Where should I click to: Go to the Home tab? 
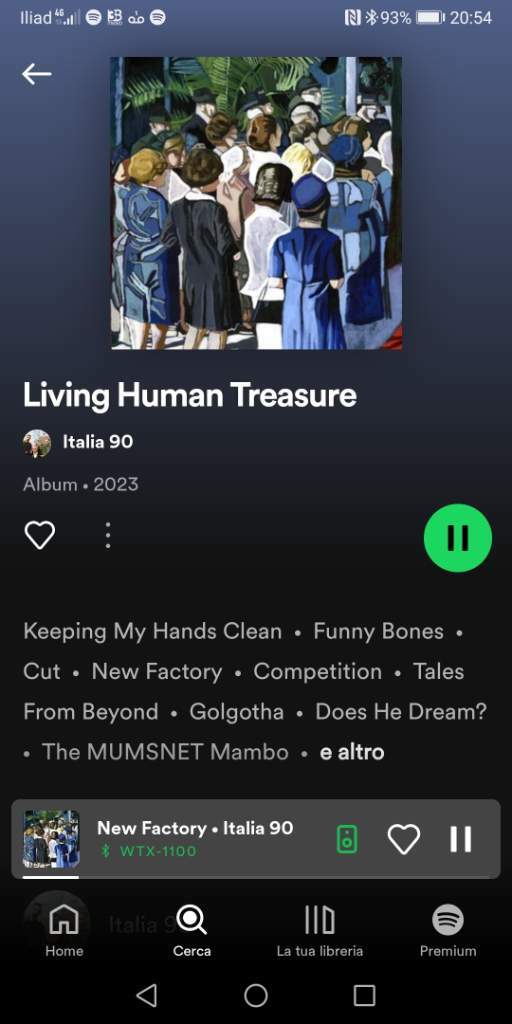point(64,931)
